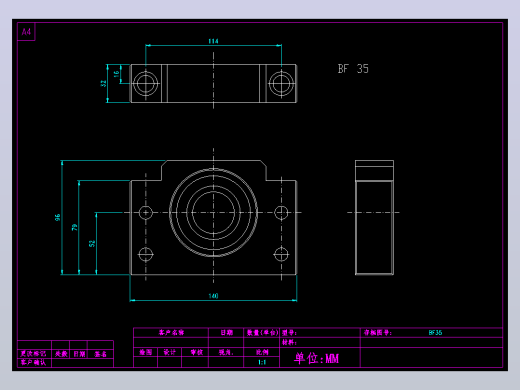Click the 材料: label

[x=289, y=342]
